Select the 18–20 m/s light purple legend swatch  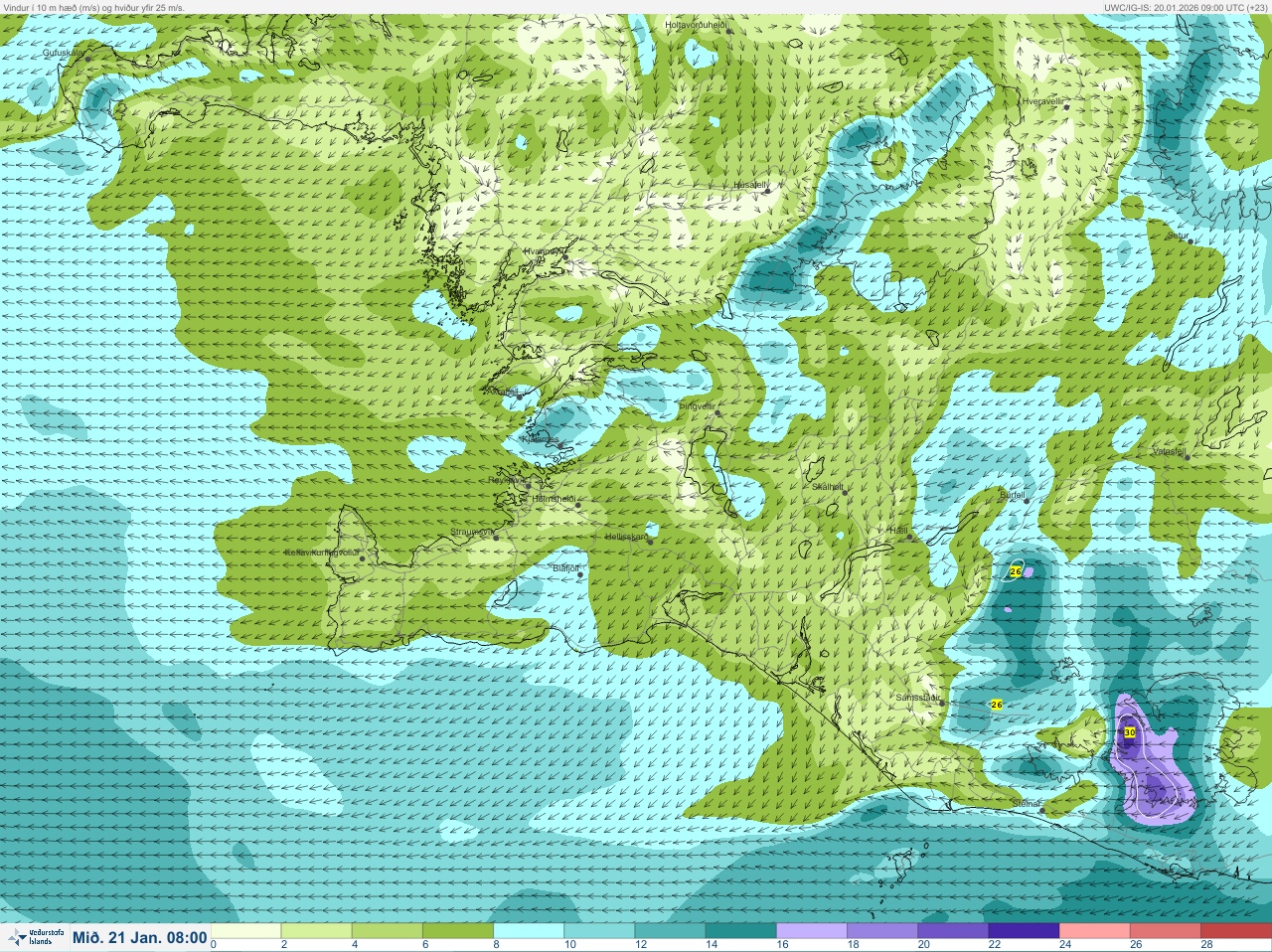click(x=880, y=931)
